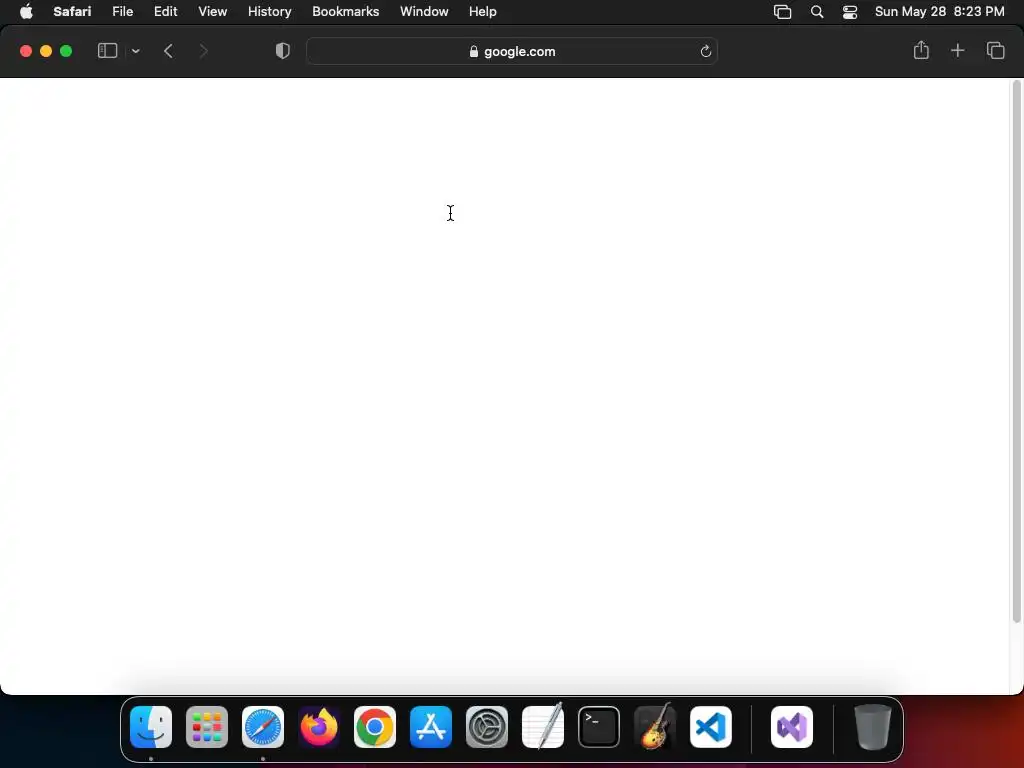Show the tab overview
Viewport: 1024px width, 768px height.
(x=995, y=50)
